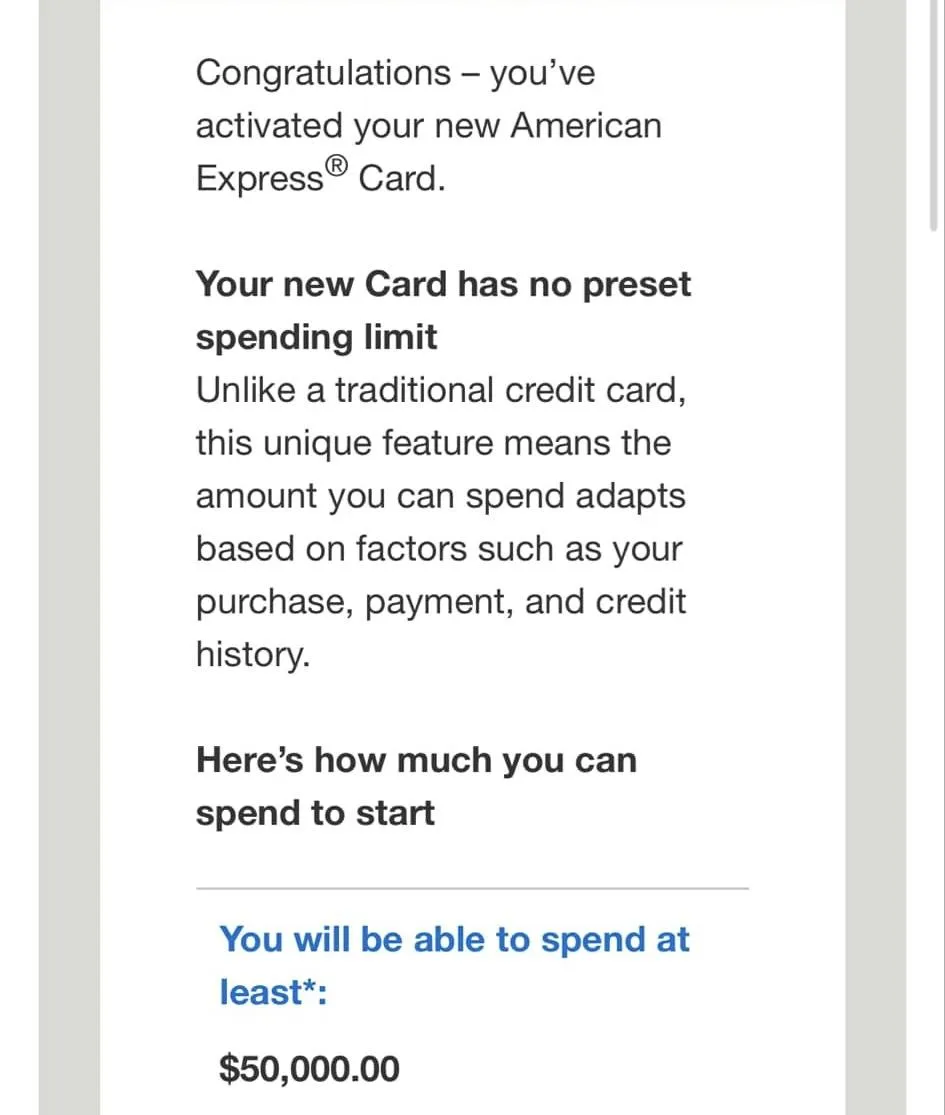The image size is (945, 1115).
Task: Click the gray left margin beside the email
Action: 69,558
